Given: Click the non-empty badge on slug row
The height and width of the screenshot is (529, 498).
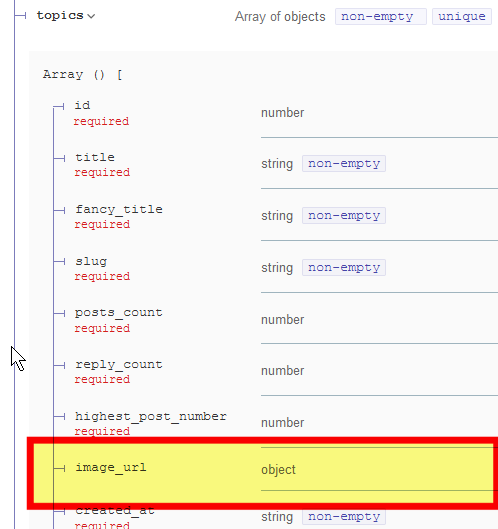Looking at the screenshot, I should pyautogui.click(x=344, y=268).
